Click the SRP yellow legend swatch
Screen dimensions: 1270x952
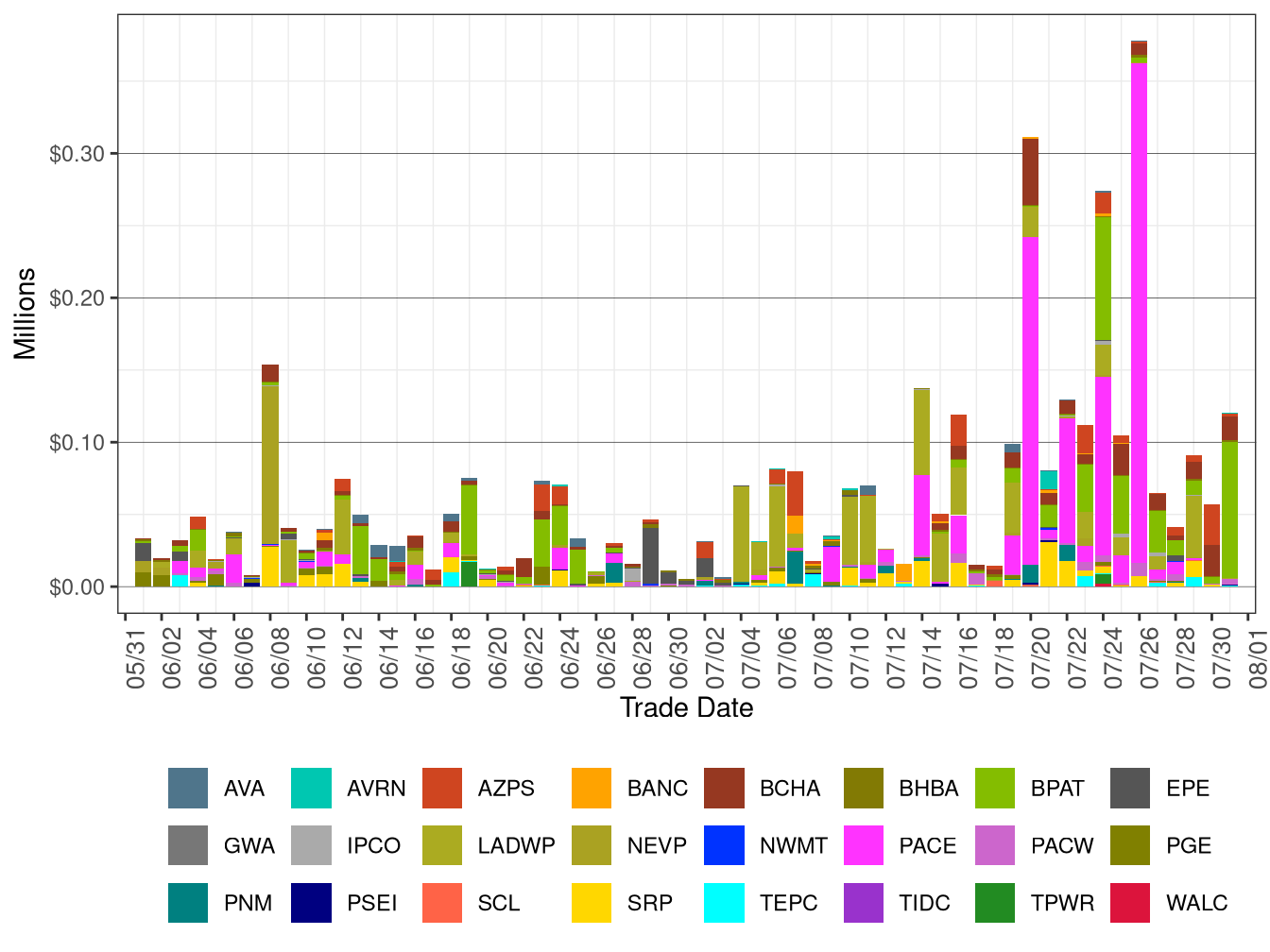coord(592,903)
